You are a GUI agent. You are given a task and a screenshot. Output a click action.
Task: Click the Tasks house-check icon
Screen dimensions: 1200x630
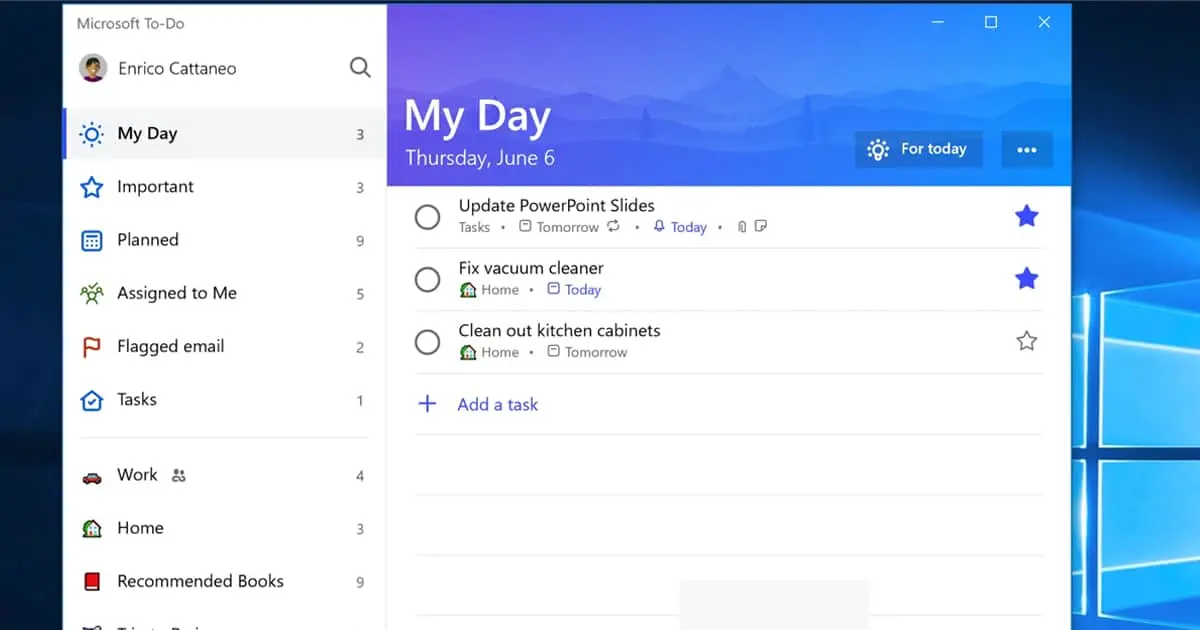92,400
